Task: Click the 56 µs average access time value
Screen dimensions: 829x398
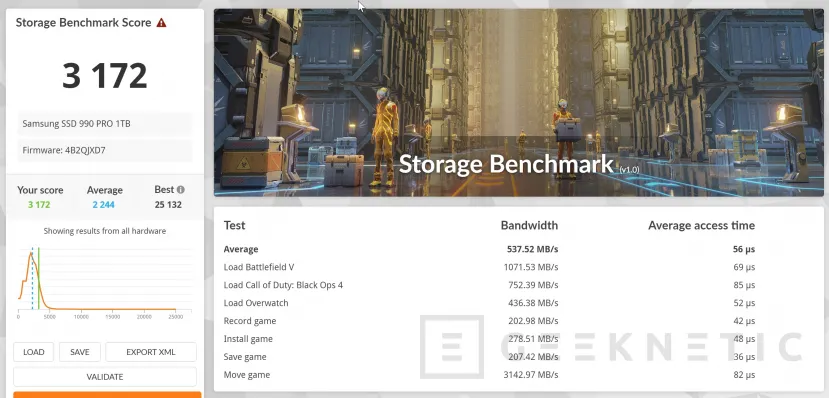Action: pos(744,249)
